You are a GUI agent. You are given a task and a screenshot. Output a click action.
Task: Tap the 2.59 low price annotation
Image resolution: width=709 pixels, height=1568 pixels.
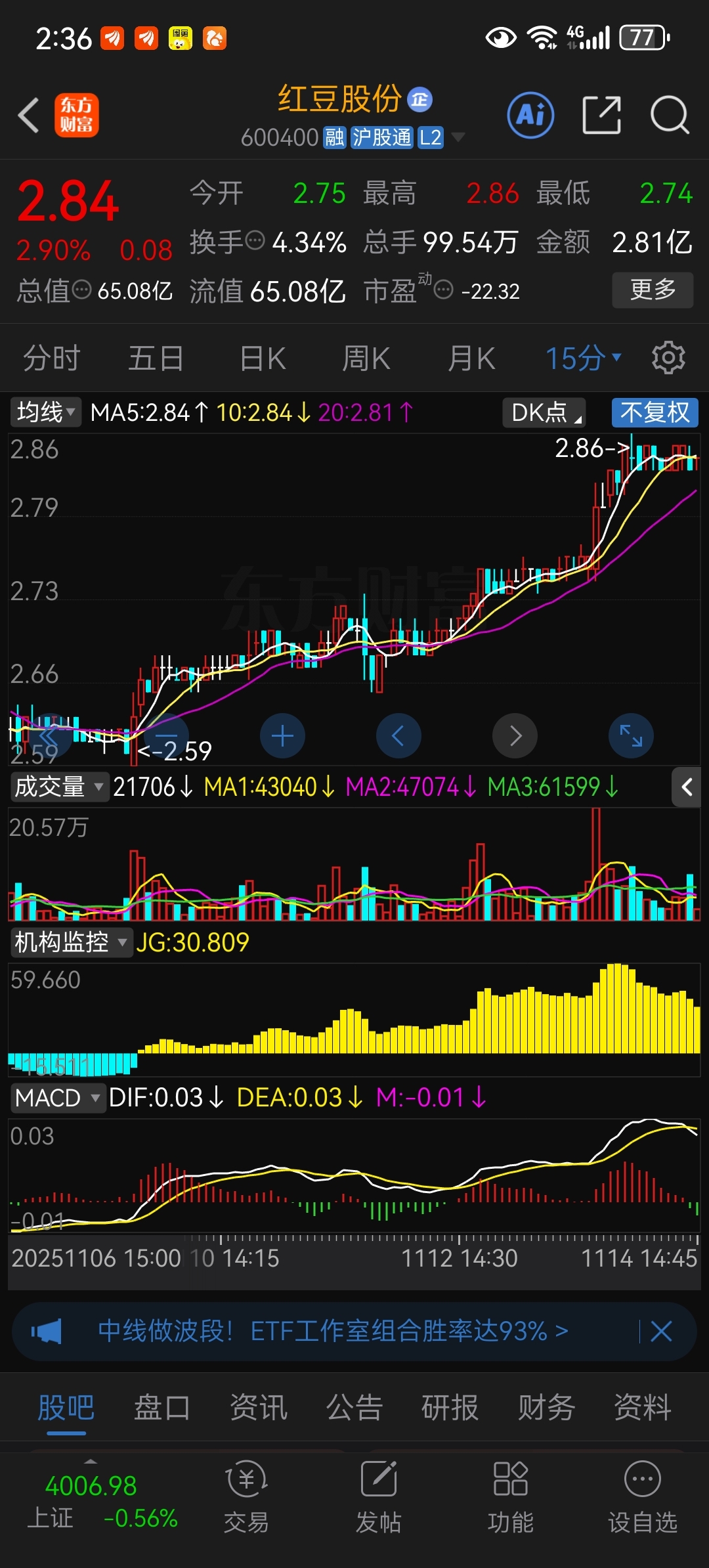tap(175, 751)
